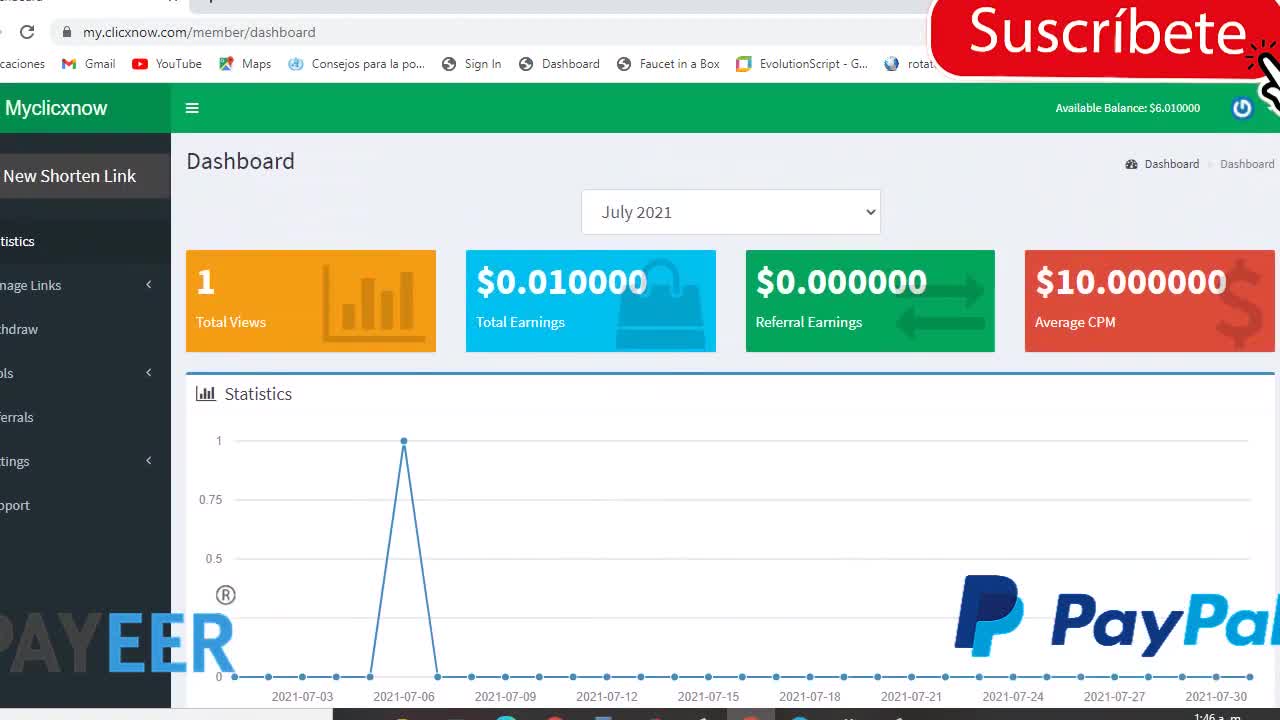The width and height of the screenshot is (1280, 720).
Task: Click the Statistics bar chart icon
Action: (205, 394)
